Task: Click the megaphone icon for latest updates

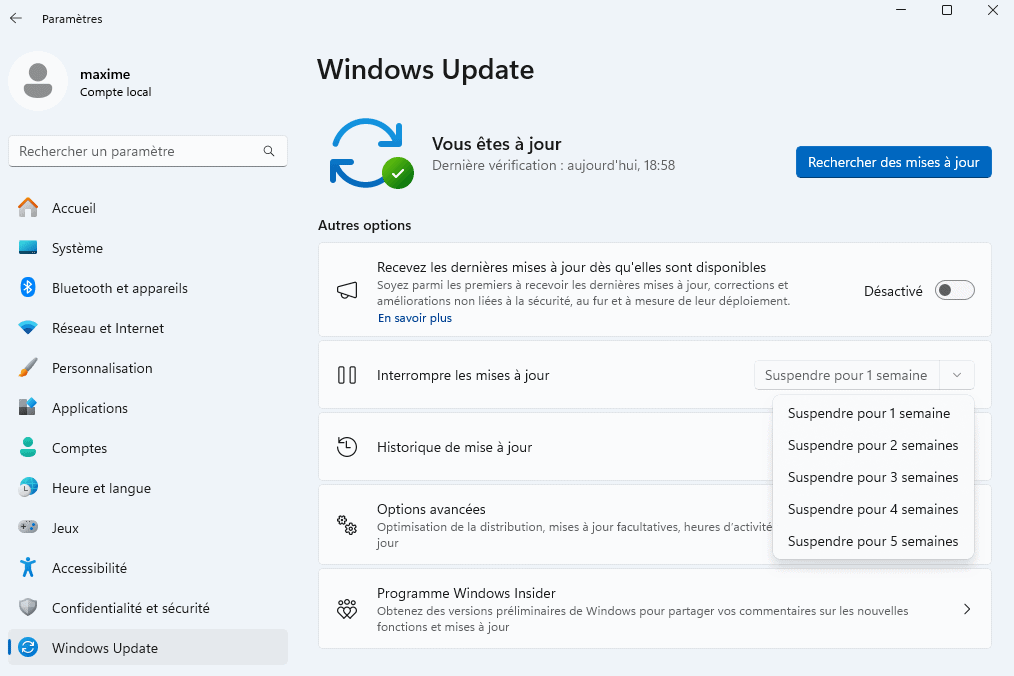Action: coord(347,290)
